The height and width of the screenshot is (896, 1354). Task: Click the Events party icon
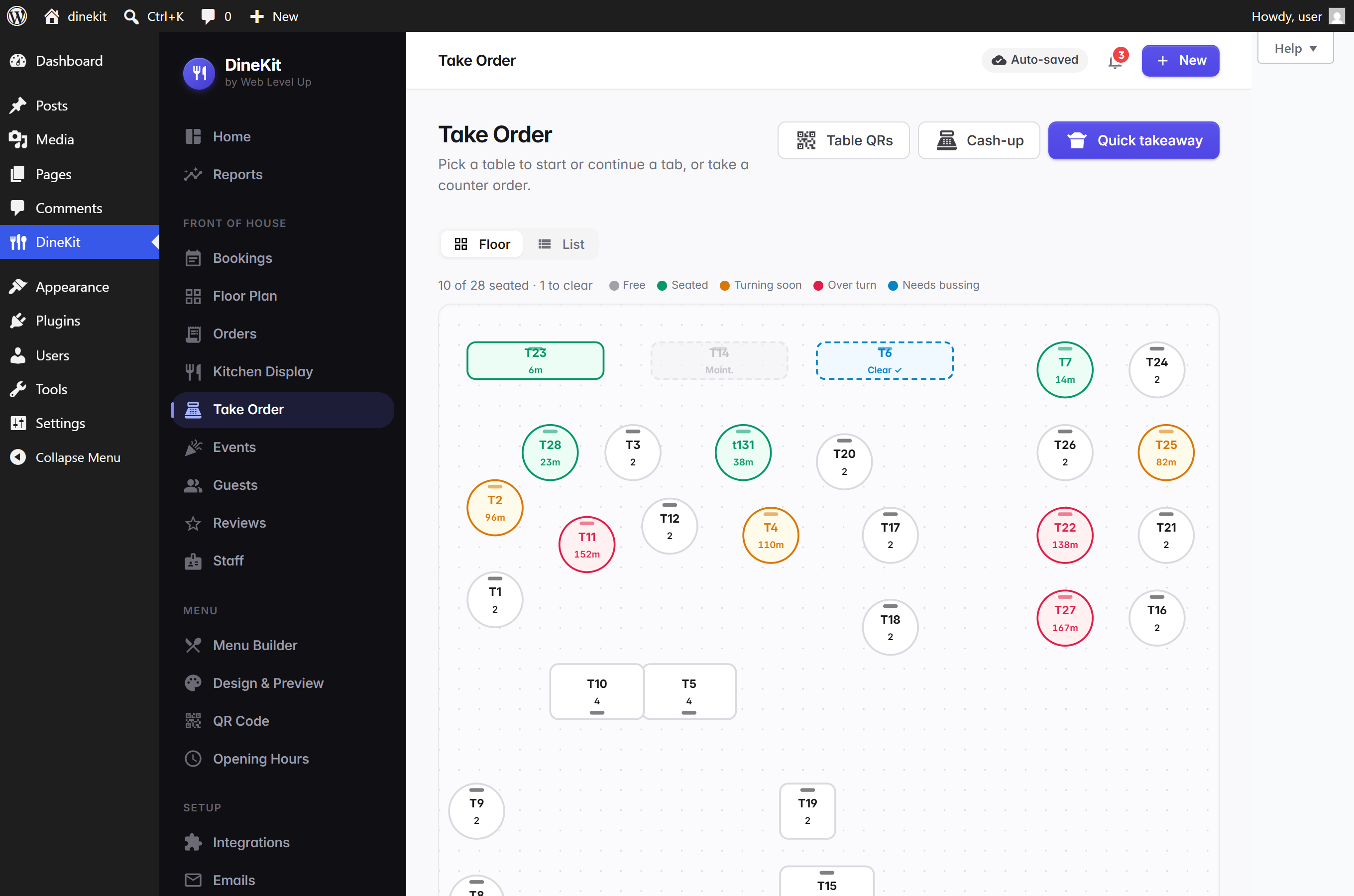tap(193, 448)
